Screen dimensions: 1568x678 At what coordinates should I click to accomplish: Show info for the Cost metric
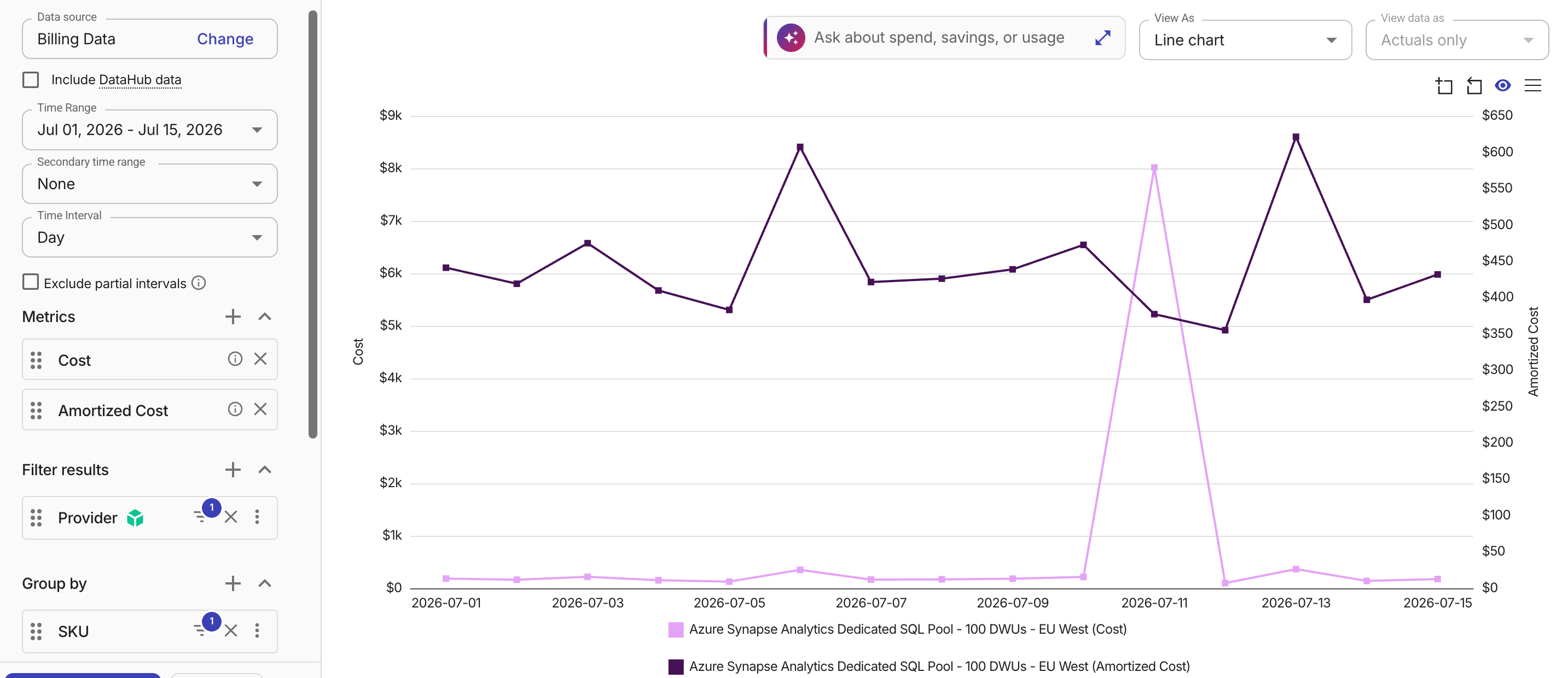click(235, 359)
